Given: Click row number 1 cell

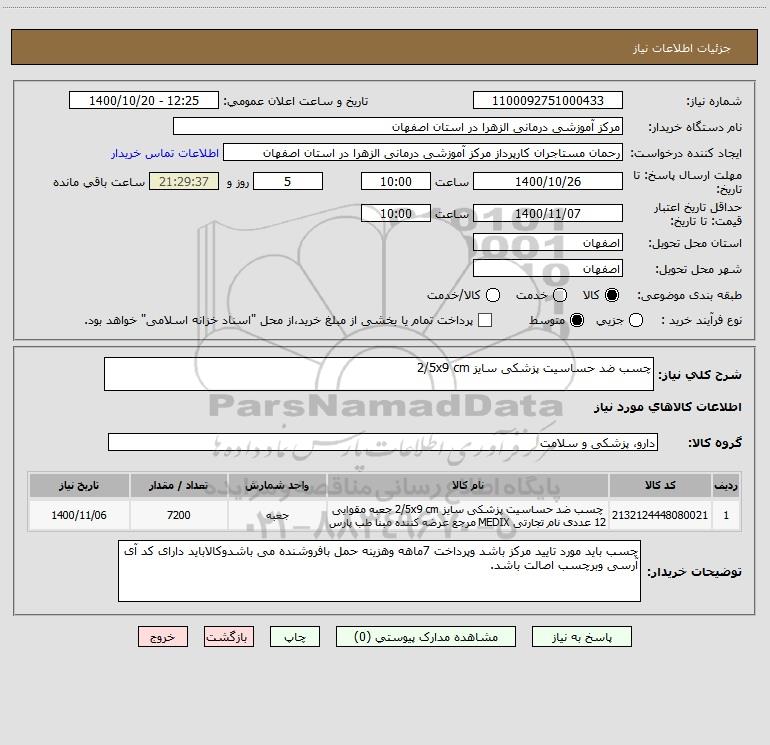Looking at the screenshot, I should coord(726,515).
